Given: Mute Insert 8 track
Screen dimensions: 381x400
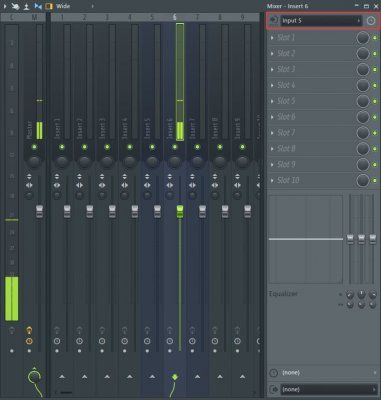Looking at the screenshot, I should point(220,147).
